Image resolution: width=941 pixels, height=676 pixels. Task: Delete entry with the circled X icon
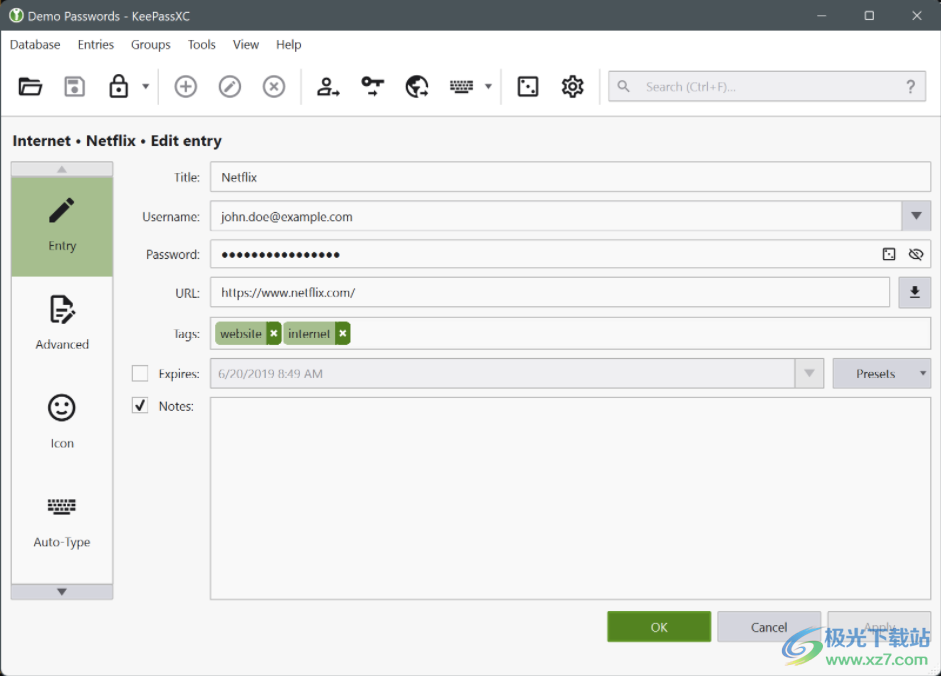[274, 86]
